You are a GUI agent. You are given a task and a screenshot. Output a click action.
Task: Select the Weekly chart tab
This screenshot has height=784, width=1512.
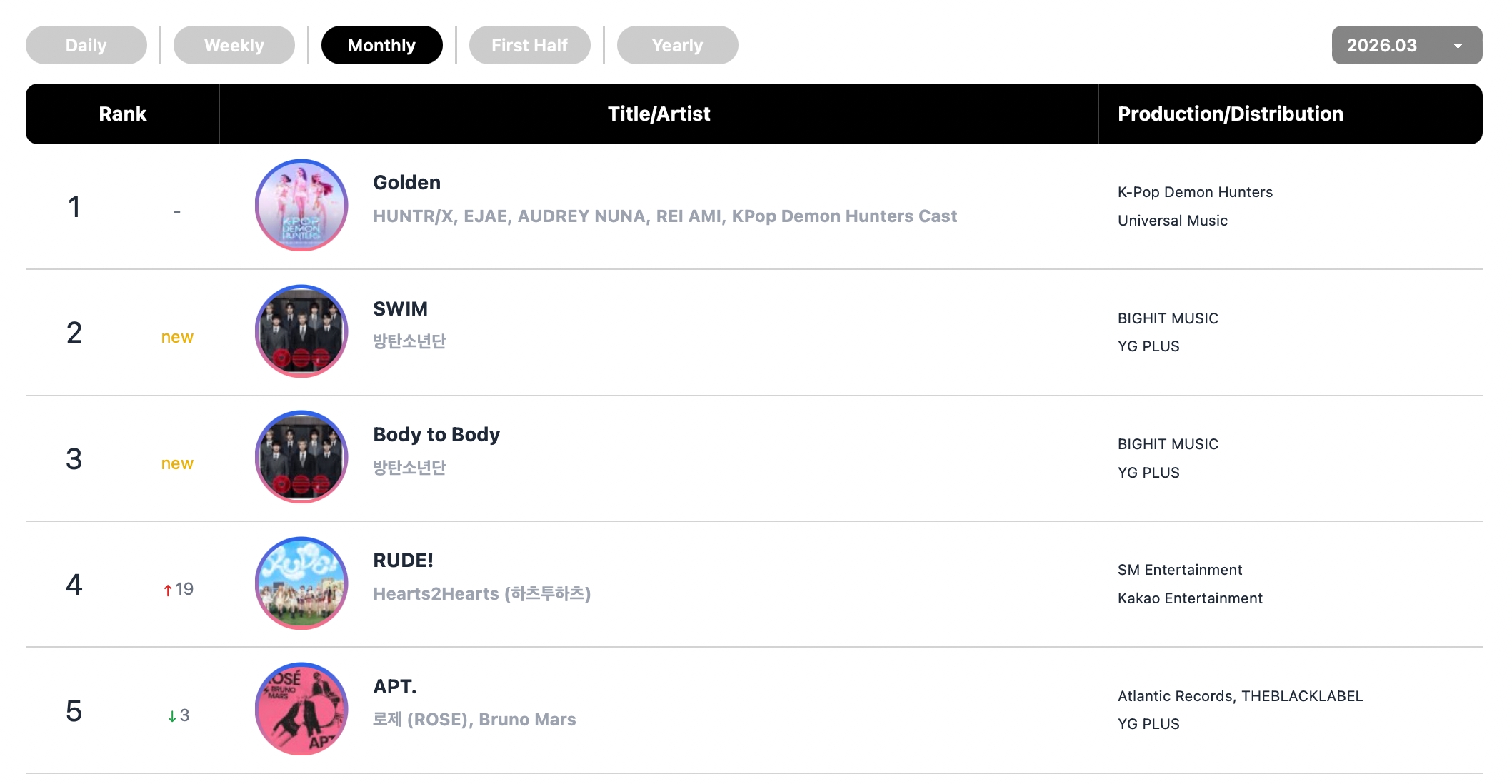tap(234, 45)
